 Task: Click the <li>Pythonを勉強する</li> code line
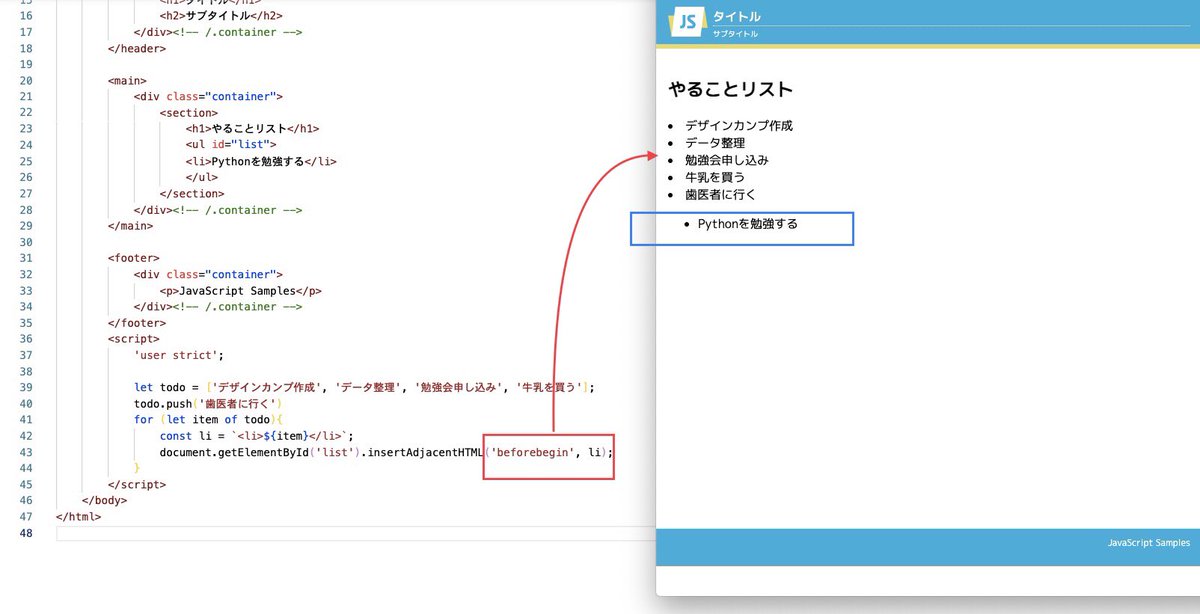coord(261,161)
